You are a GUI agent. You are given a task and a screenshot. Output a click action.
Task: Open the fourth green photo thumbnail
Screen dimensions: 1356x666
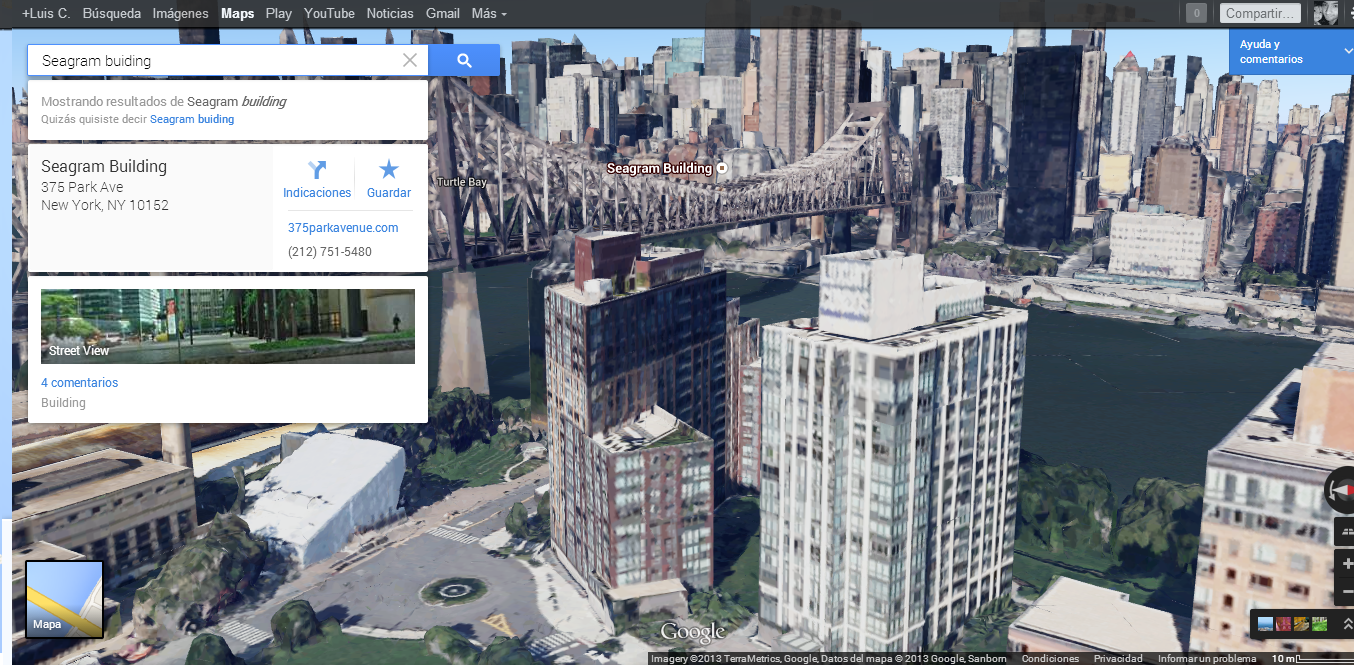1320,624
